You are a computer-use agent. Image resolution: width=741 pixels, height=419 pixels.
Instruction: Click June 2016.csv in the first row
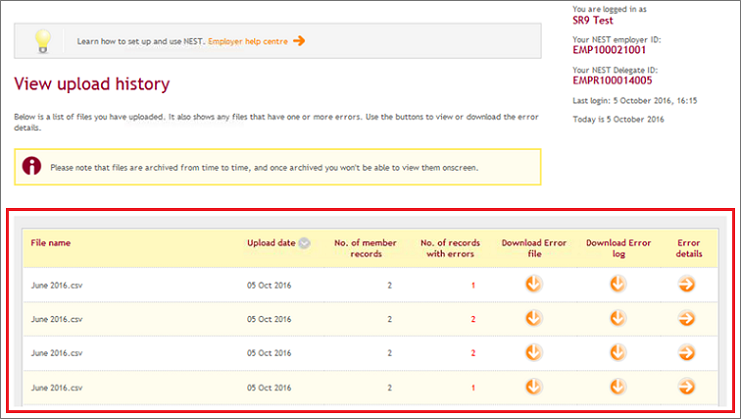[57, 285]
